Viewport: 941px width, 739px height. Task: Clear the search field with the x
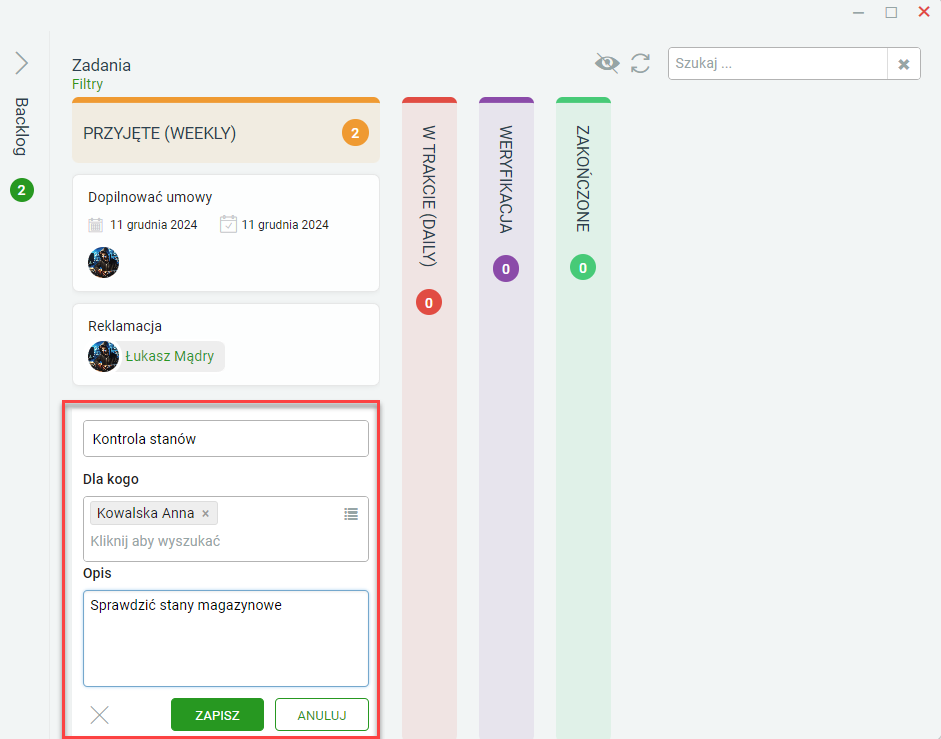[904, 64]
